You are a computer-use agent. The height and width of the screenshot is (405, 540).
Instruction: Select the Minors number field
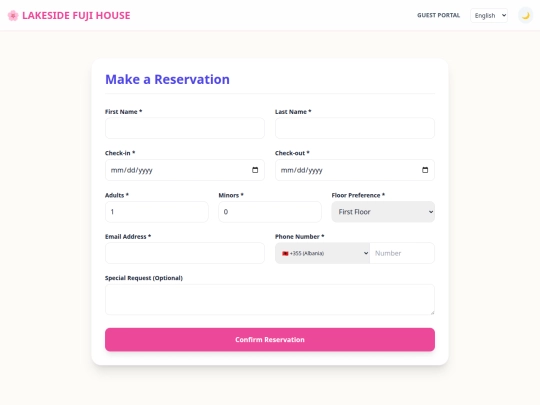coord(270,212)
